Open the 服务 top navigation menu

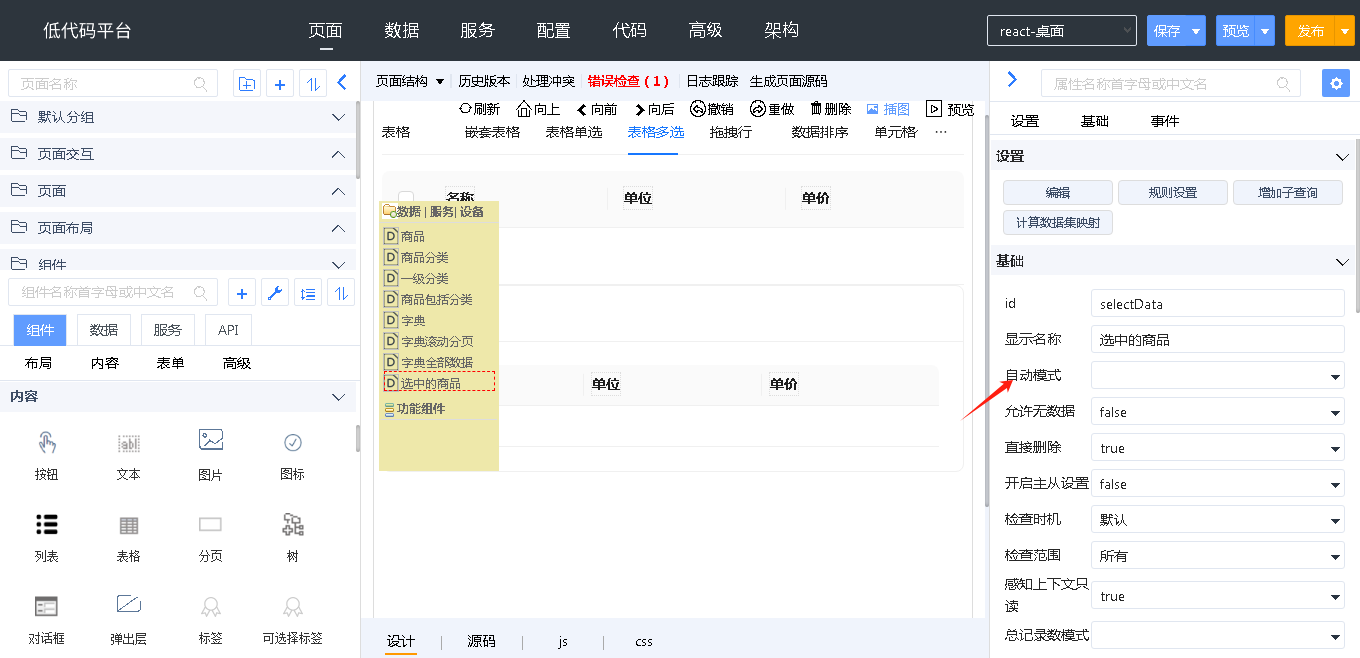click(478, 30)
